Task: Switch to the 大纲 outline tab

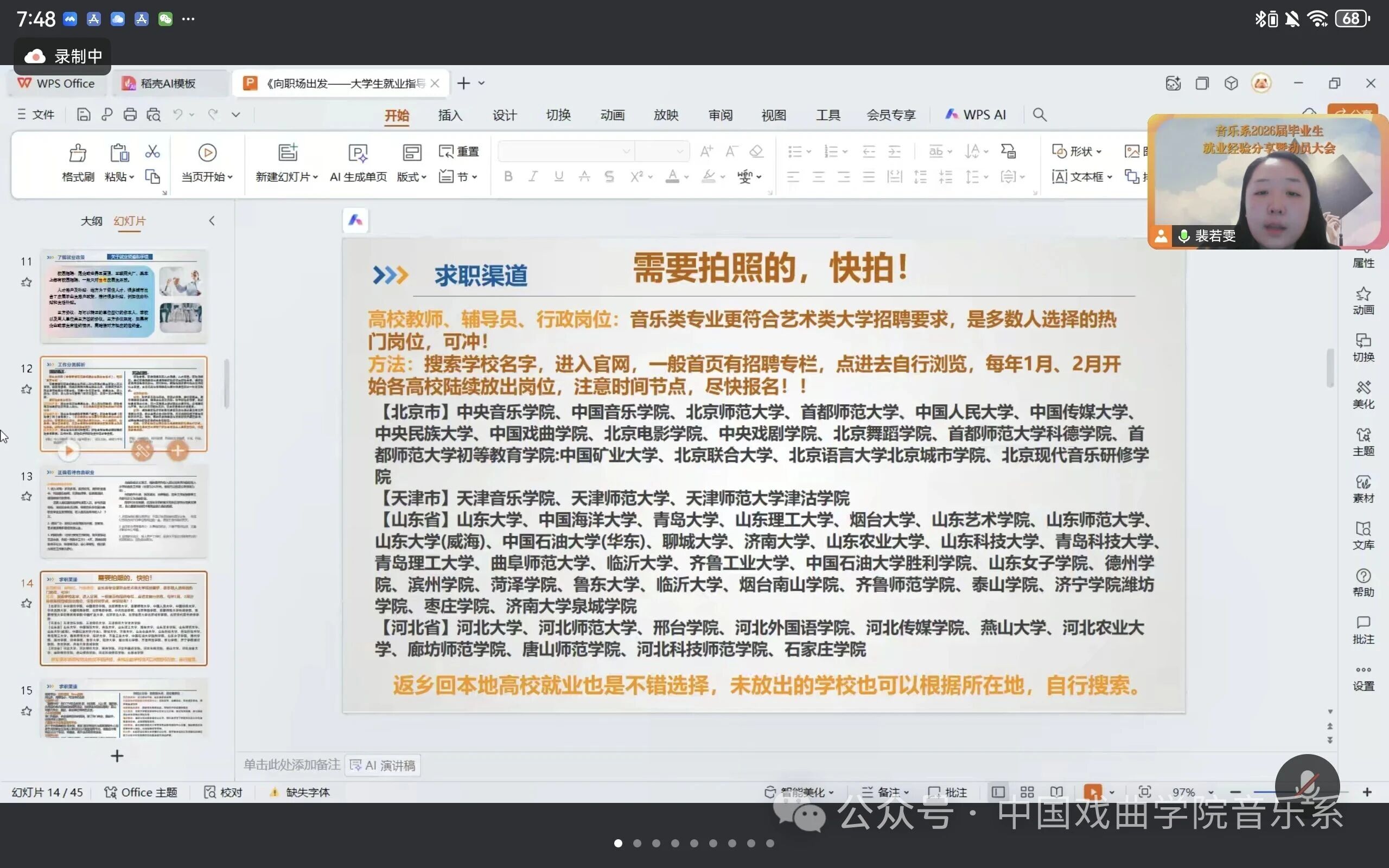Action: click(91, 221)
